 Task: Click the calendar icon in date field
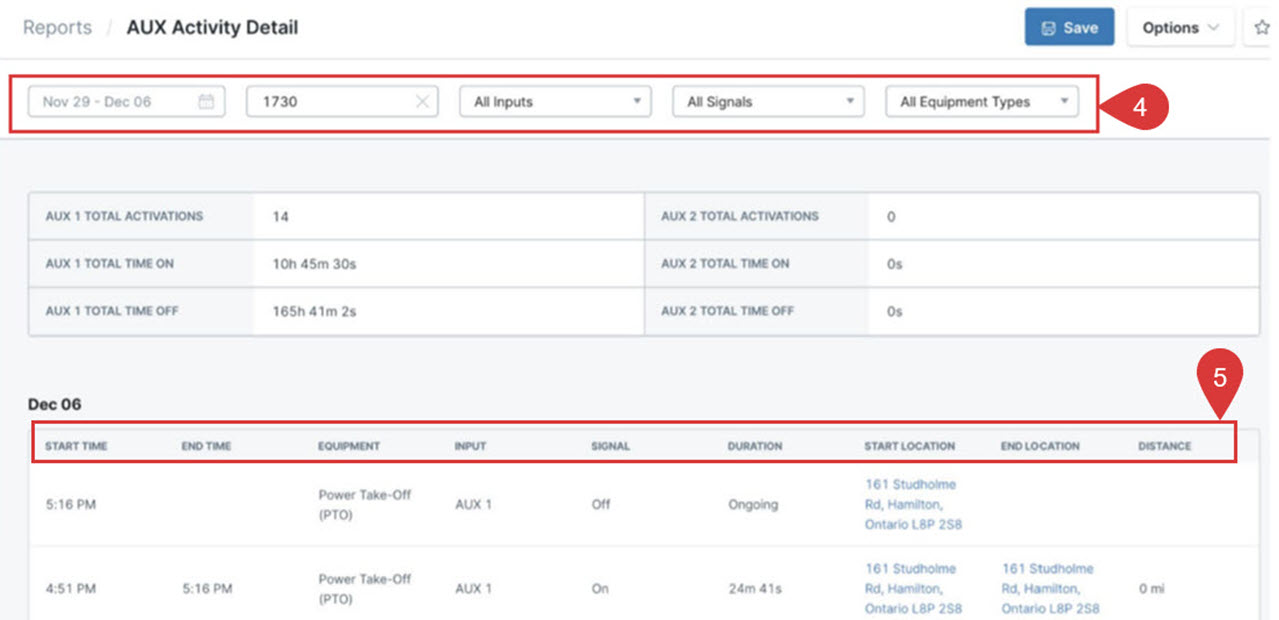[x=206, y=101]
